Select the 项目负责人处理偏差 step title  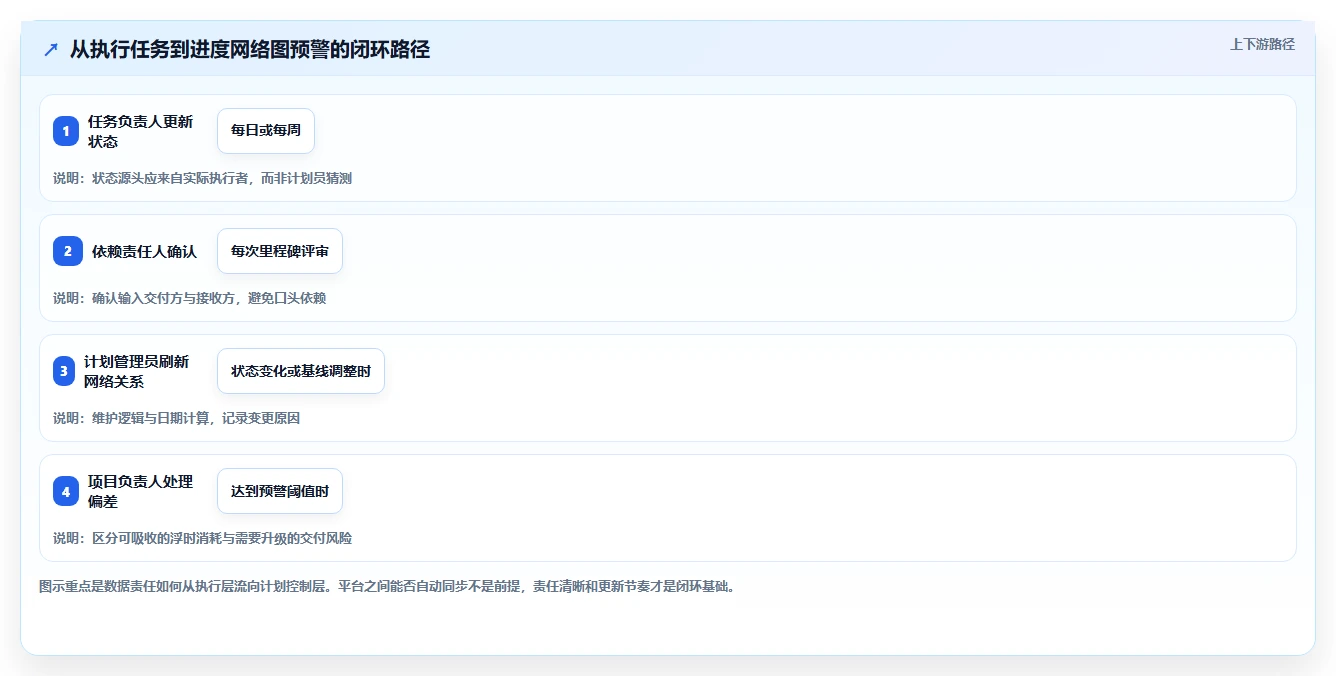(141, 491)
